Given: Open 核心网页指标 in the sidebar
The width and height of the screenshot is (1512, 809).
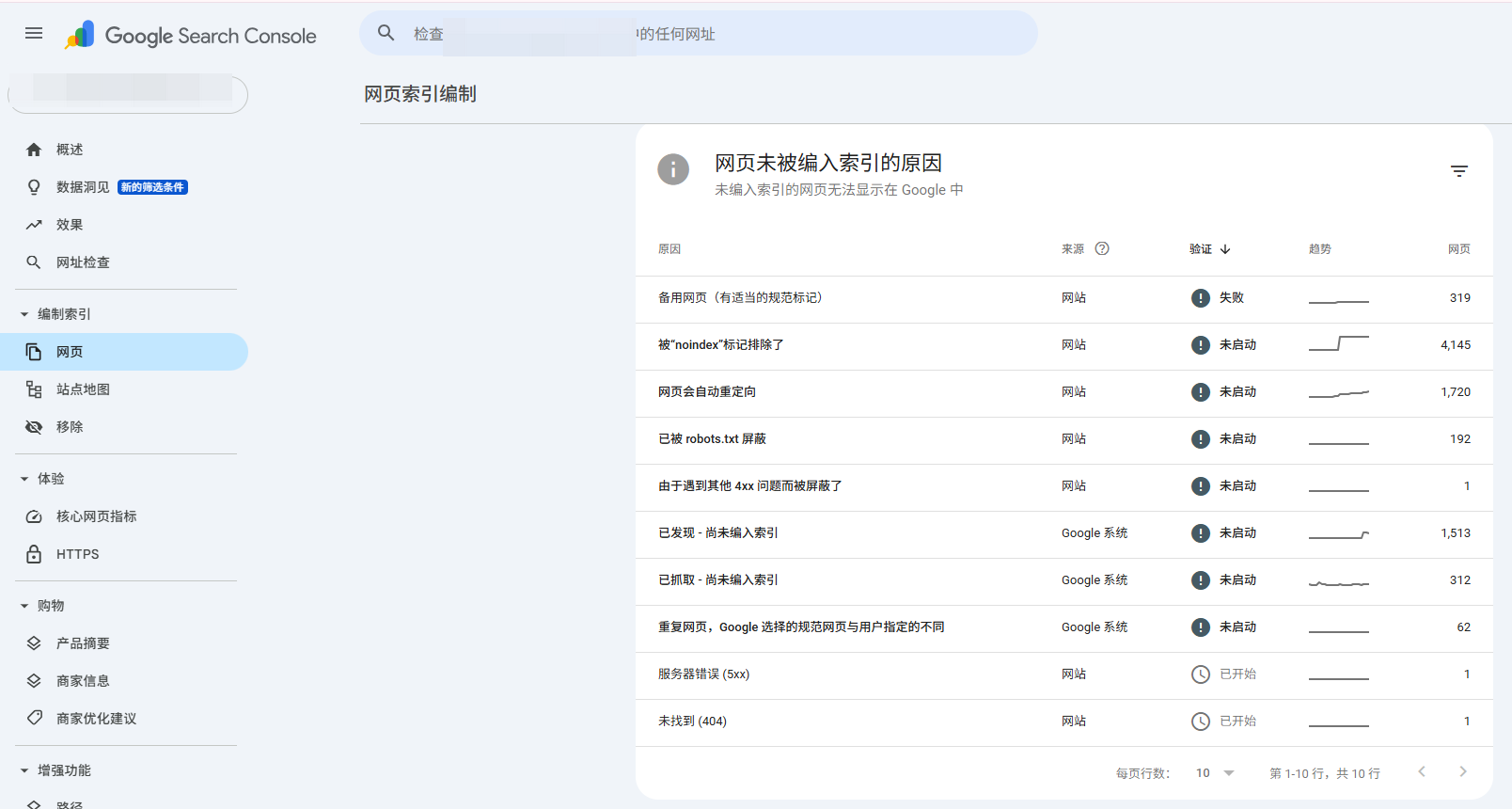Looking at the screenshot, I should click(96, 516).
